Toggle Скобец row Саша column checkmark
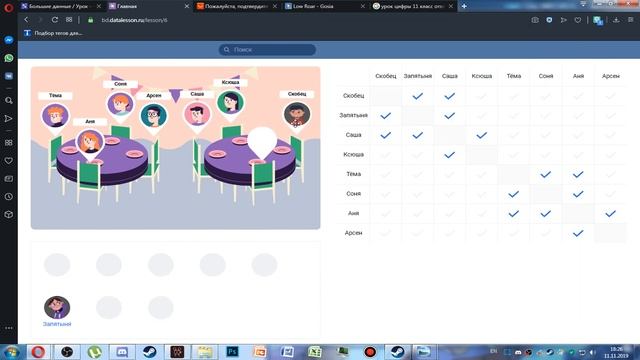The width and height of the screenshot is (640, 360). point(449,96)
